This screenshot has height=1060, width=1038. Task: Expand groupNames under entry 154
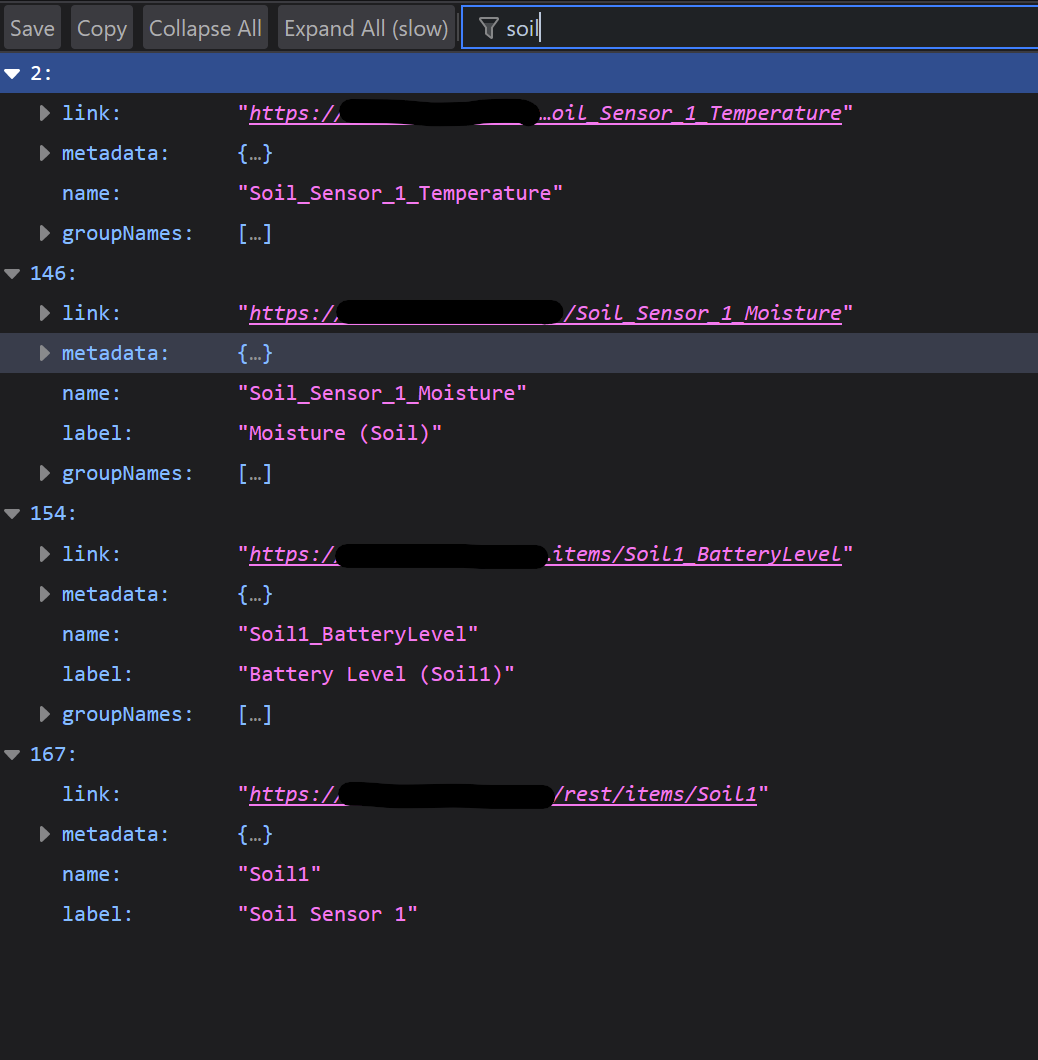44,713
